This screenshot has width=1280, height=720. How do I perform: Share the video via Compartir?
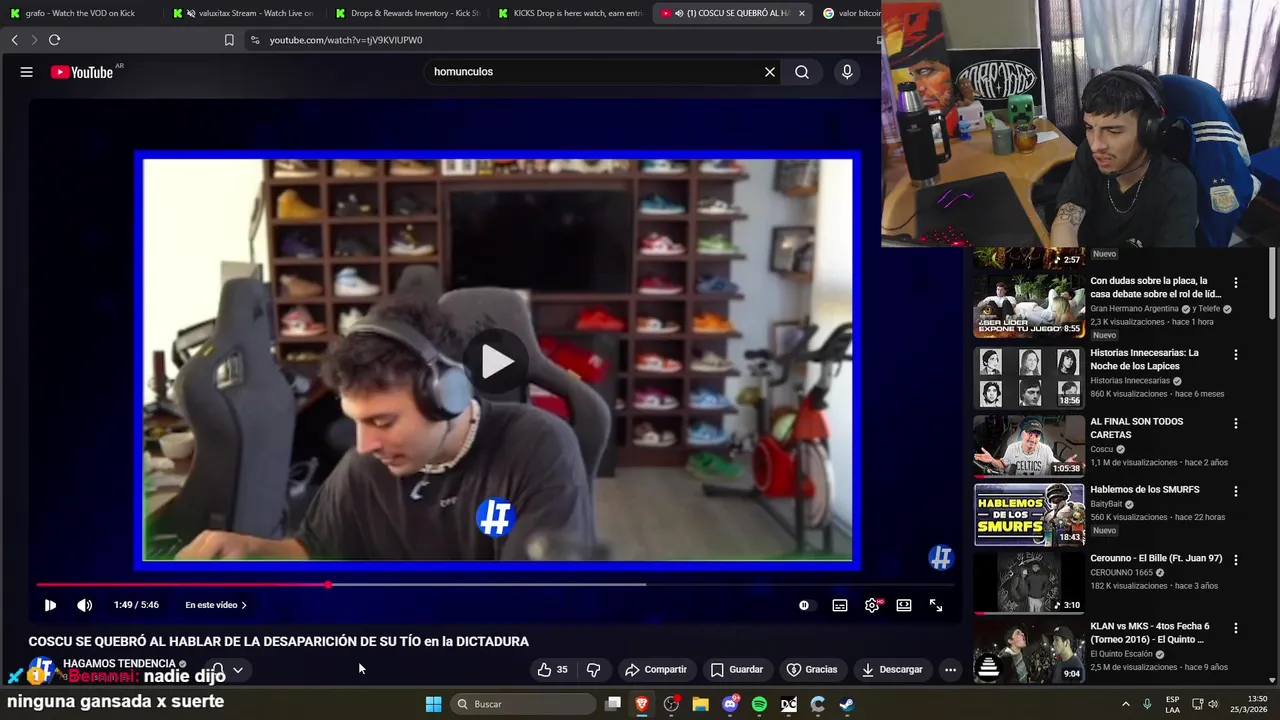(x=655, y=669)
